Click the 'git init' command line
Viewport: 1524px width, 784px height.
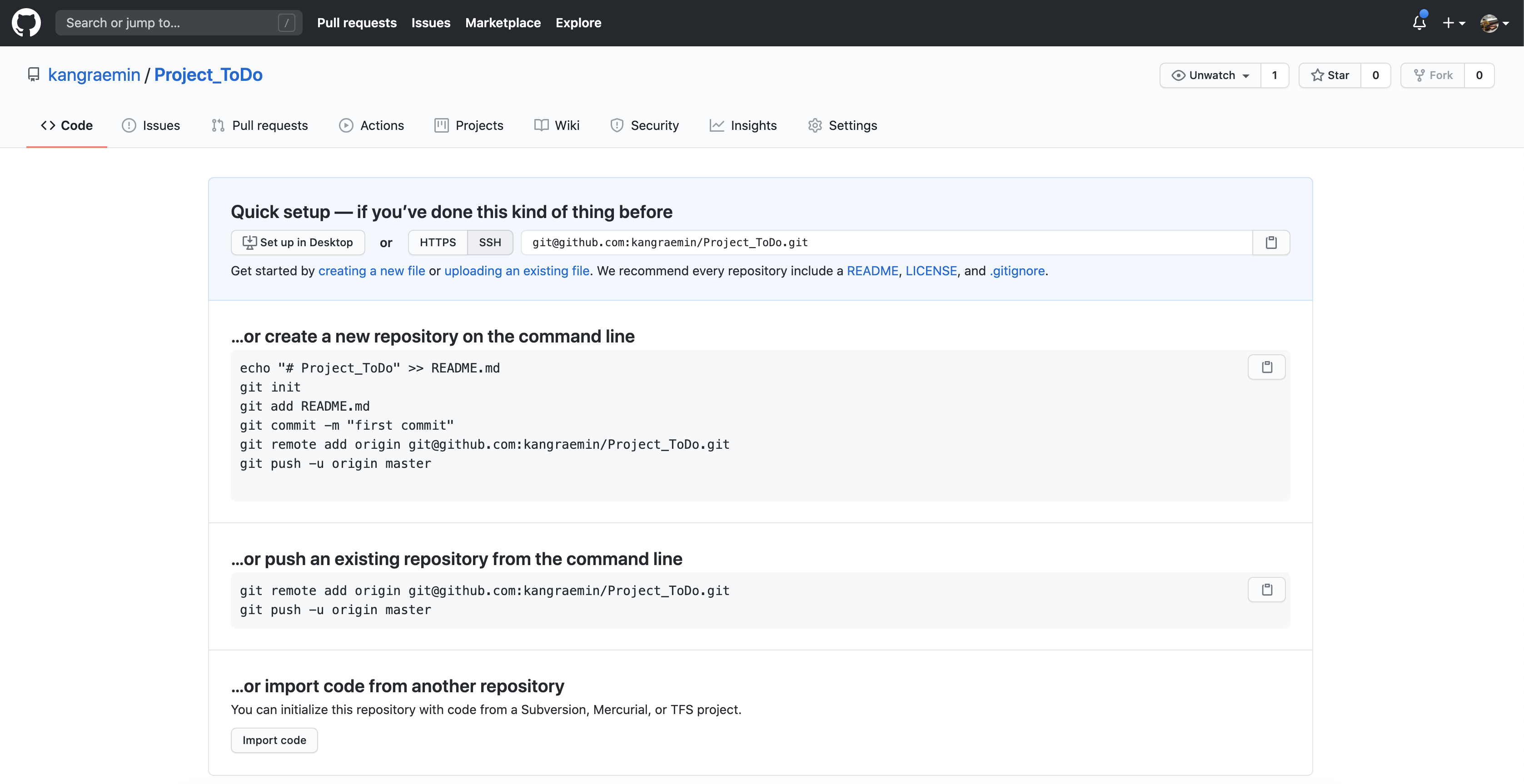click(270, 387)
